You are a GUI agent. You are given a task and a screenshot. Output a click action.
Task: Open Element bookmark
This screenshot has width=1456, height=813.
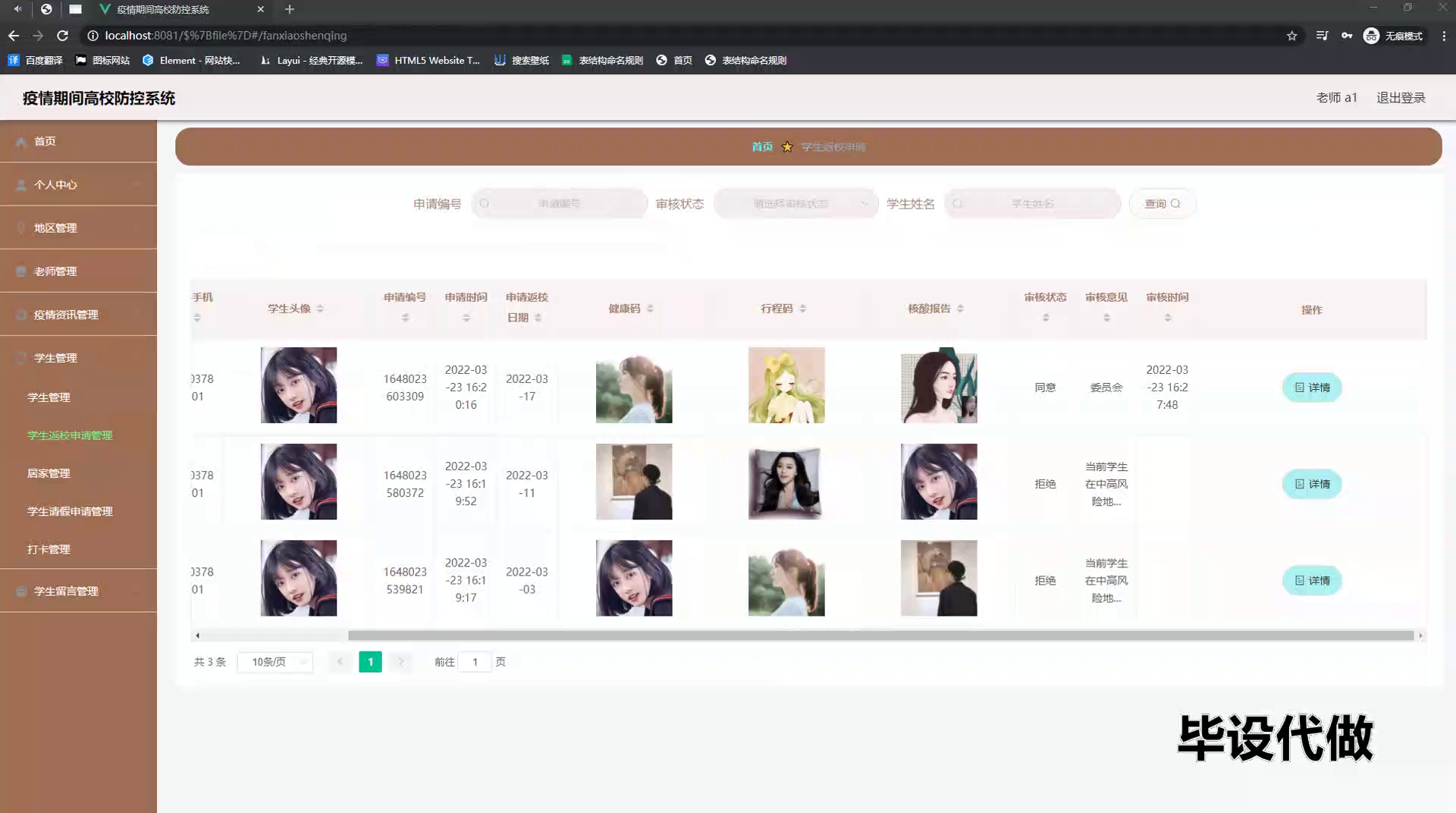[x=191, y=60]
